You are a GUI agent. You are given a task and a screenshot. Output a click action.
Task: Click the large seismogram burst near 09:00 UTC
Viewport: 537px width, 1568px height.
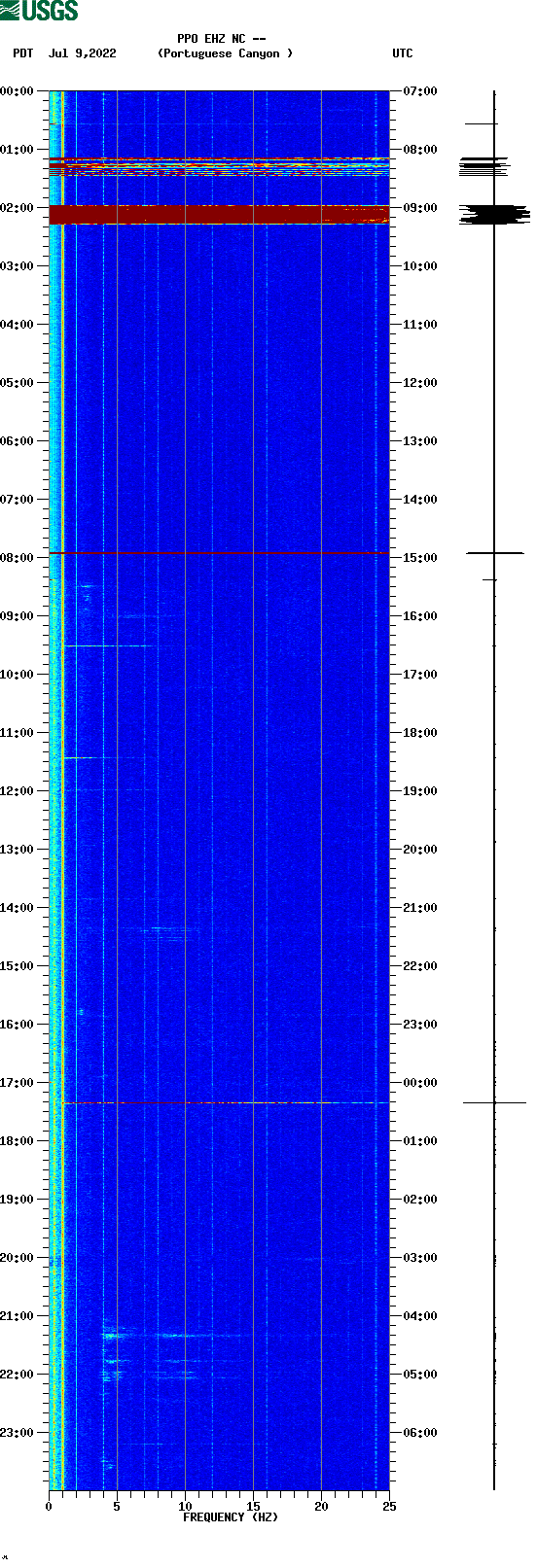pos(494,214)
